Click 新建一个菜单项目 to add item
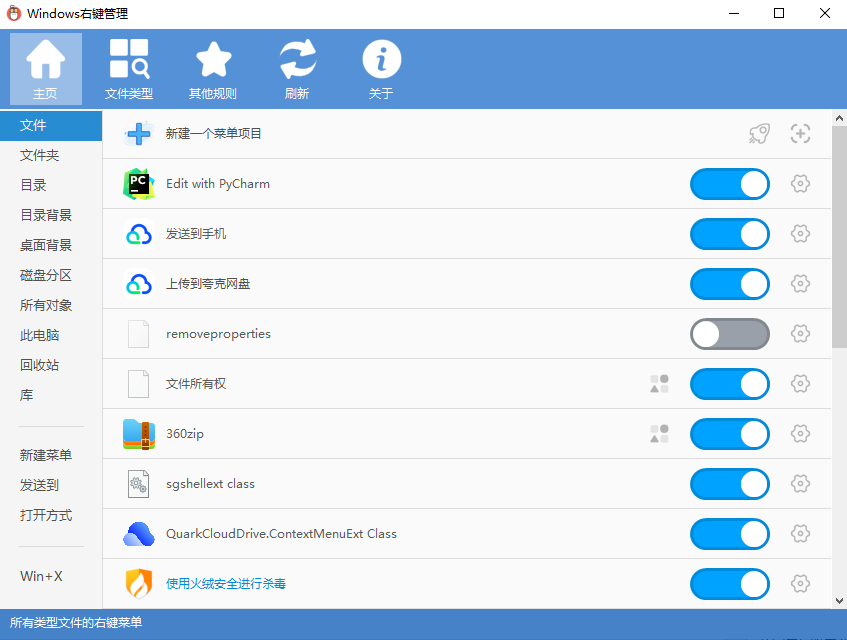This screenshot has height=640, width=847. (213, 134)
